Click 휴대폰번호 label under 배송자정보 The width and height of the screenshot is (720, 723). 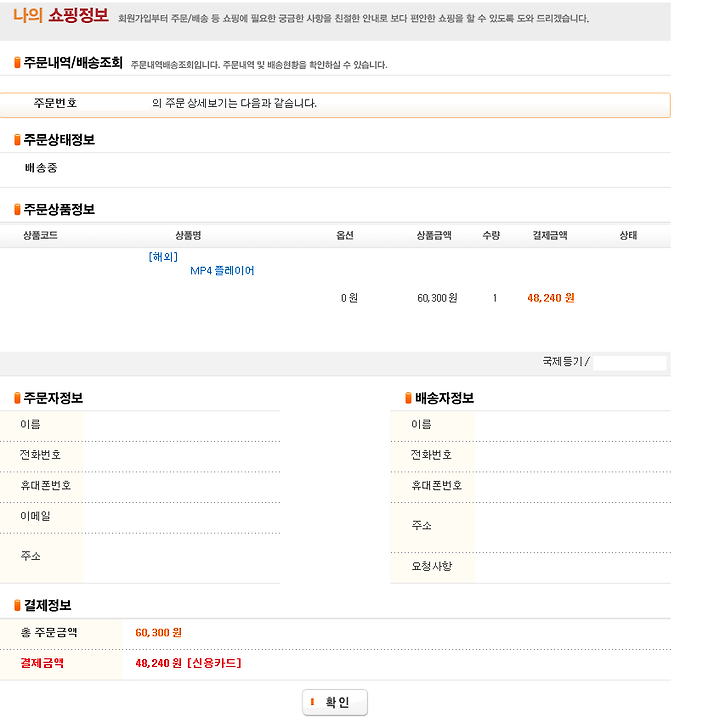point(437,486)
